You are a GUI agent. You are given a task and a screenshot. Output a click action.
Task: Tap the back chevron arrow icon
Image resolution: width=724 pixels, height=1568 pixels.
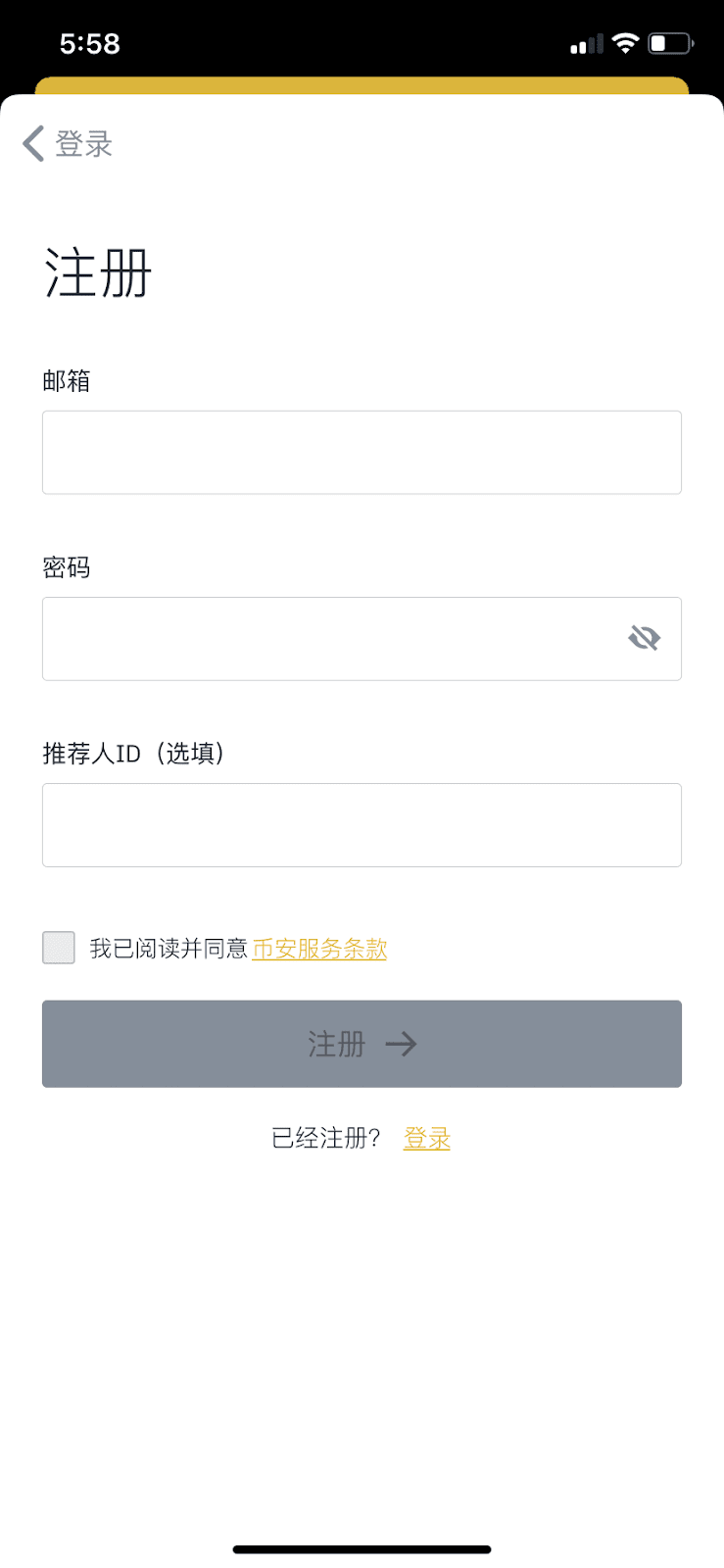(x=33, y=144)
